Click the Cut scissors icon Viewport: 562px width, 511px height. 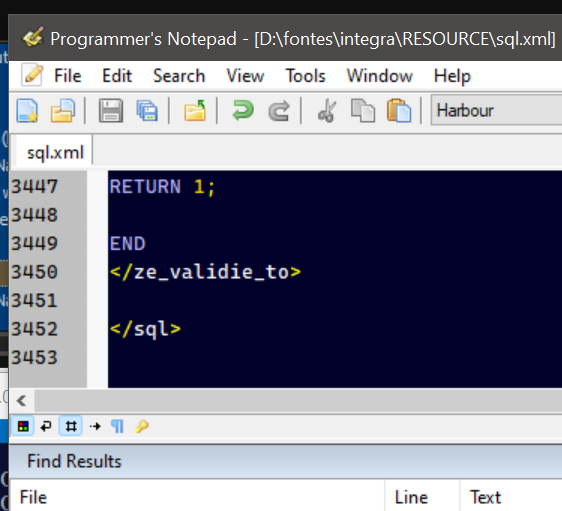(x=327, y=111)
